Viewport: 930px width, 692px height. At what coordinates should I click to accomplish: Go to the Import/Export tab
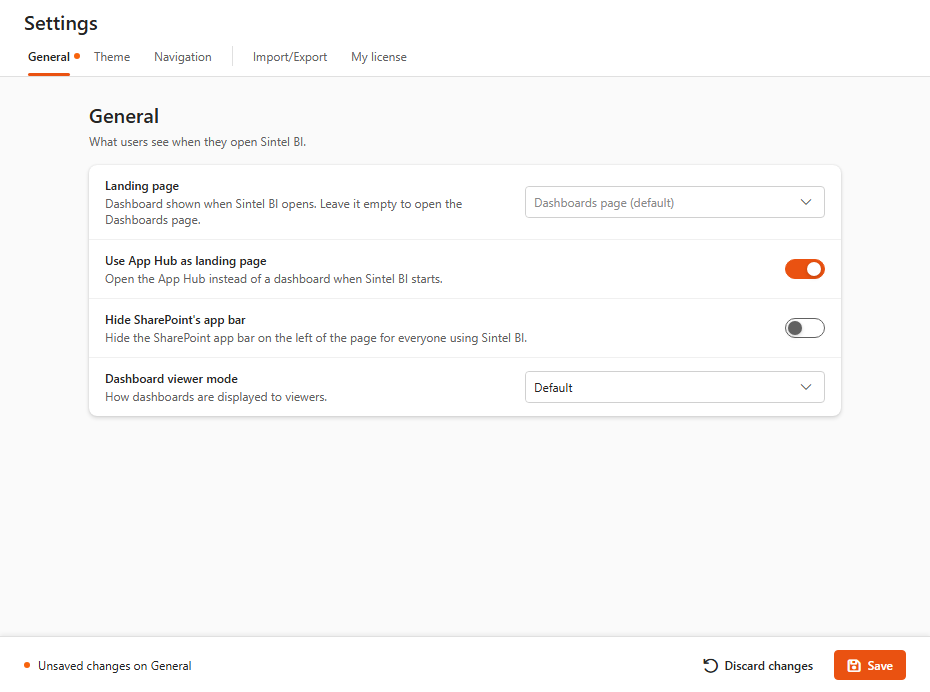(x=290, y=57)
